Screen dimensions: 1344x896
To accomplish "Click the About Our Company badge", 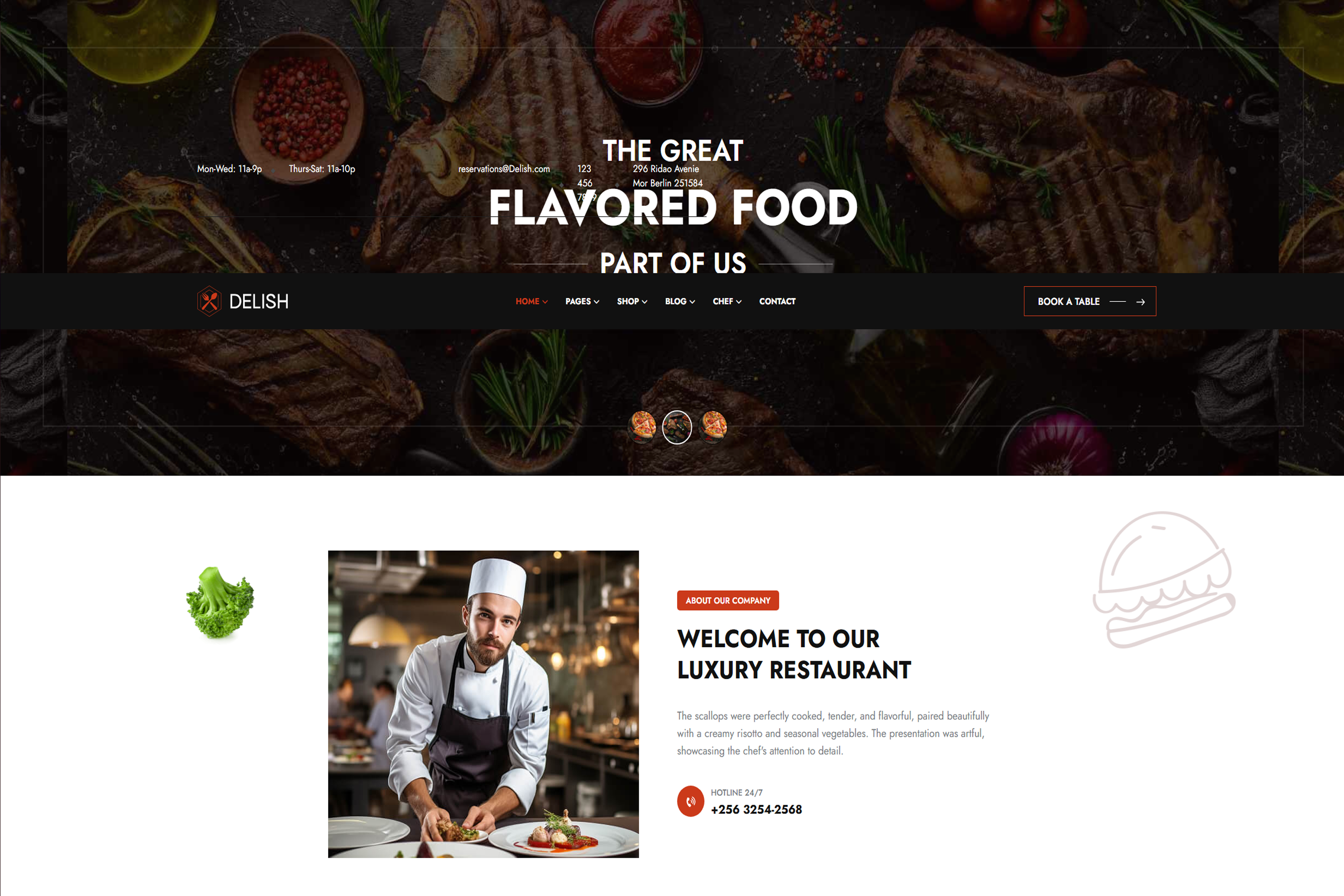I will (x=728, y=600).
